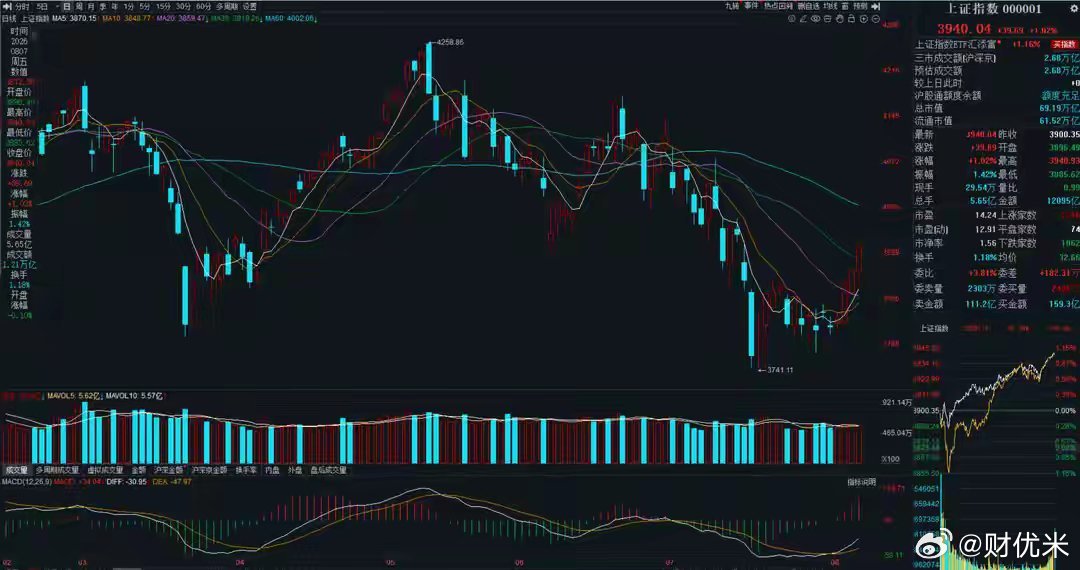Click the 上证指数 mini intraday chart label
Viewport: 1080px width, 570px height.
pyautogui.click(x=935, y=328)
